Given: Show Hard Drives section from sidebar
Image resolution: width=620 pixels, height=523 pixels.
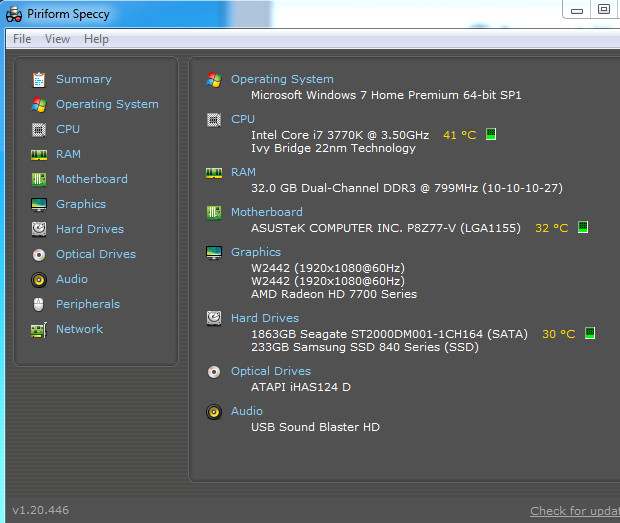Looking at the screenshot, I should click(x=90, y=229).
